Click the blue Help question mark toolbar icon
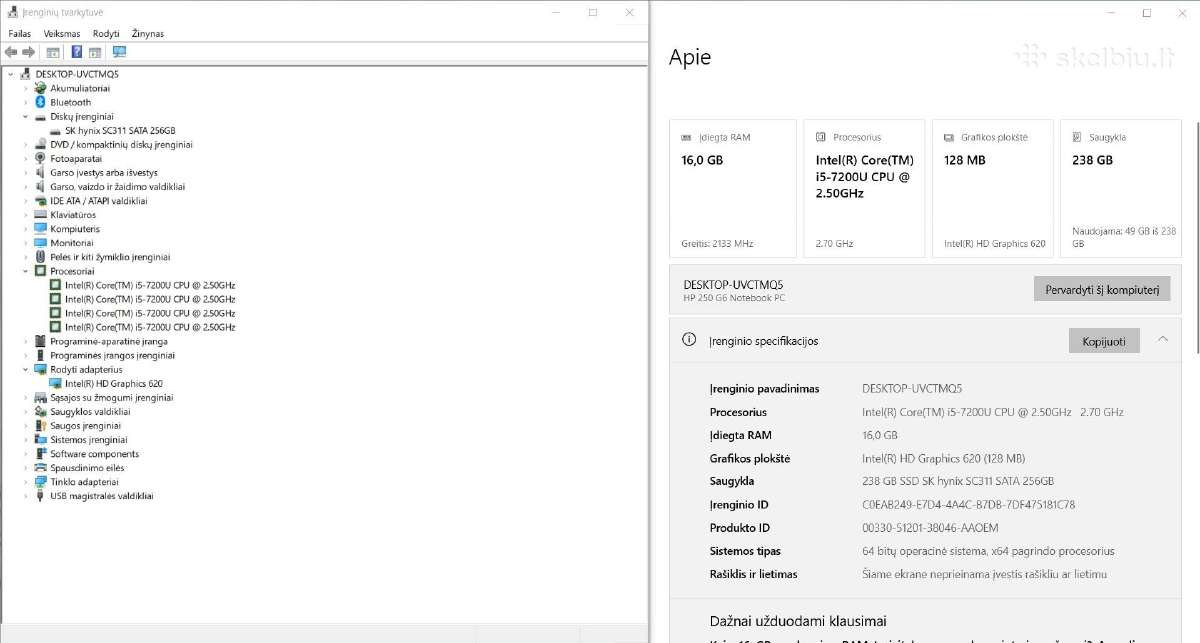This screenshot has height=643, width=1200. (77, 52)
